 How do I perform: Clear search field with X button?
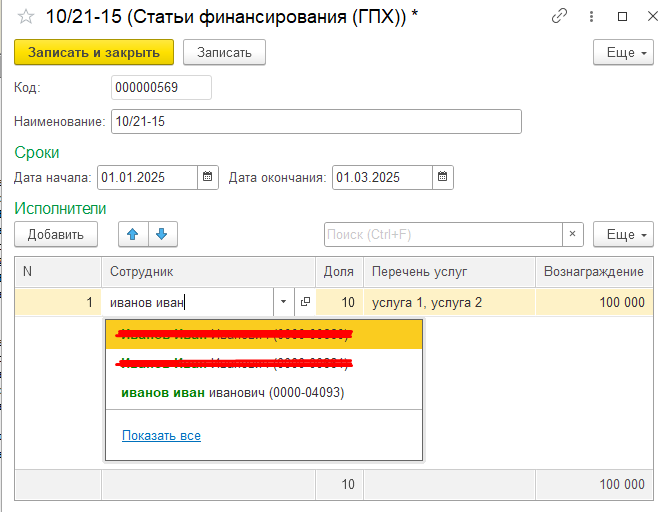pyautogui.click(x=573, y=234)
